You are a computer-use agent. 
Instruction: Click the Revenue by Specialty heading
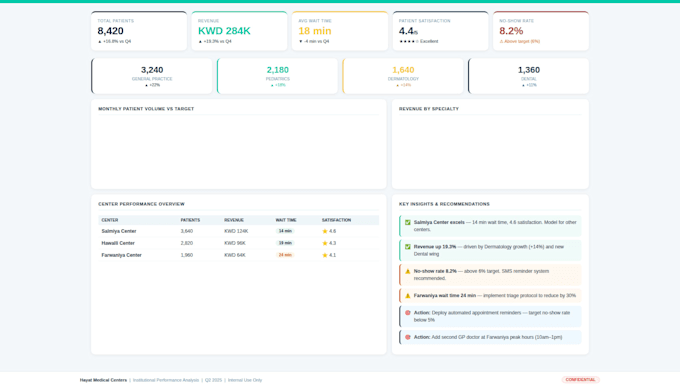click(429, 109)
